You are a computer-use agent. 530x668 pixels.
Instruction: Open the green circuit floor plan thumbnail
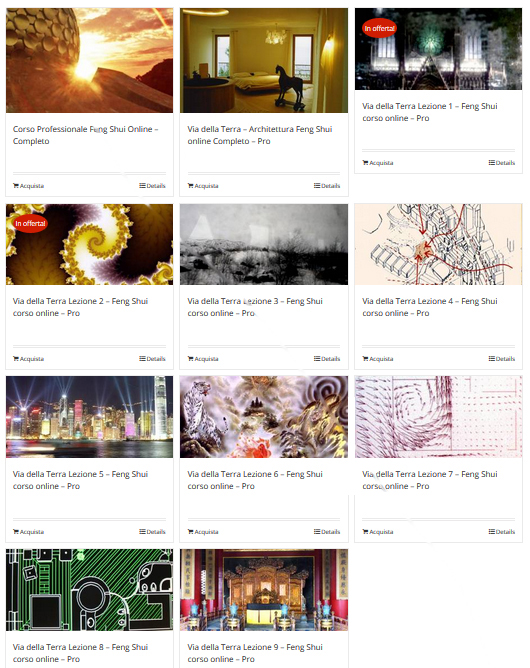(89, 590)
